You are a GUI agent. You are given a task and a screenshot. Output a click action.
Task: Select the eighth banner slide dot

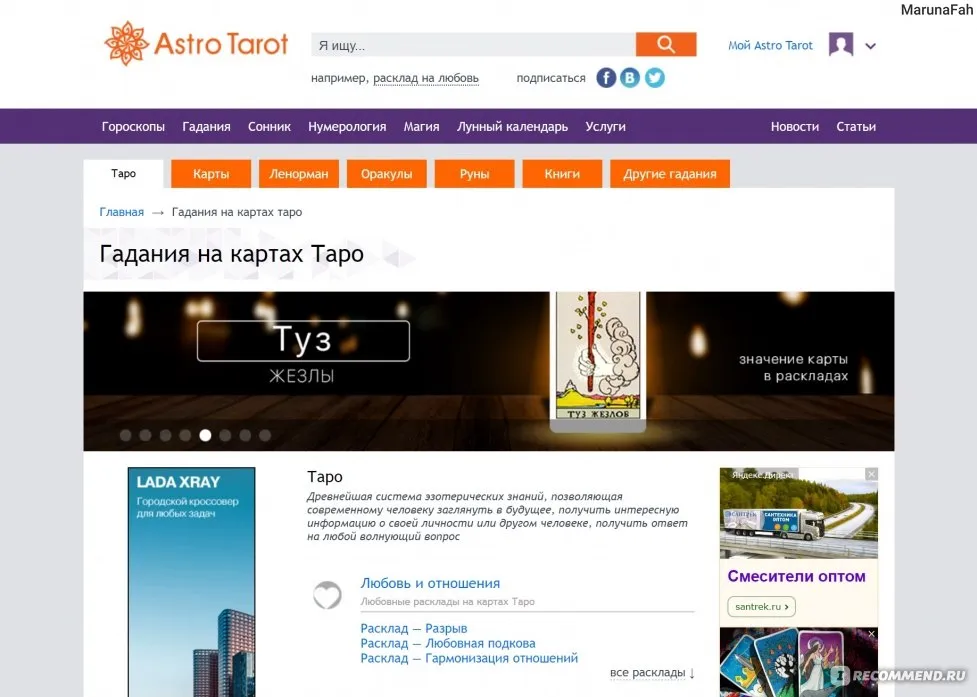click(x=265, y=435)
